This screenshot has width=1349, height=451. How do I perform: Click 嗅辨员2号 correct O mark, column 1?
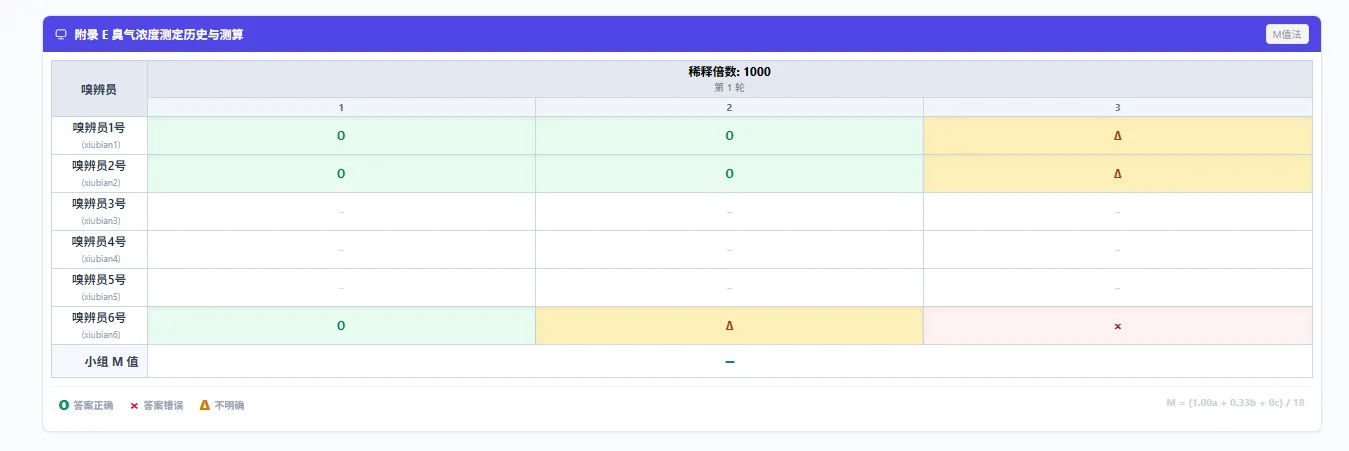pos(341,174)
